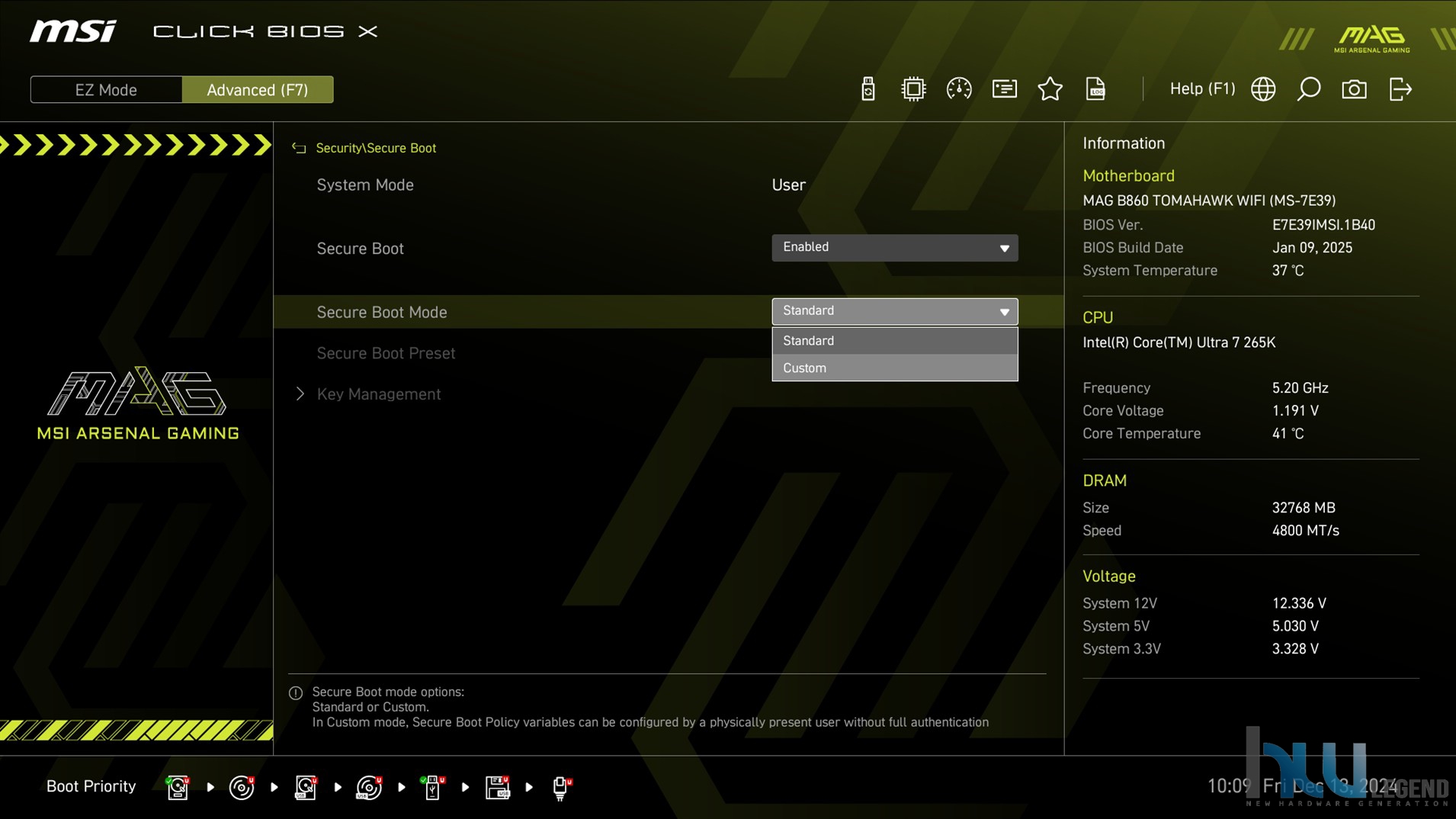This screenshot has height=819, width=1456.
Task: Click the DRAM size 32768 MB value
Action: click(x=1303, y=508)
